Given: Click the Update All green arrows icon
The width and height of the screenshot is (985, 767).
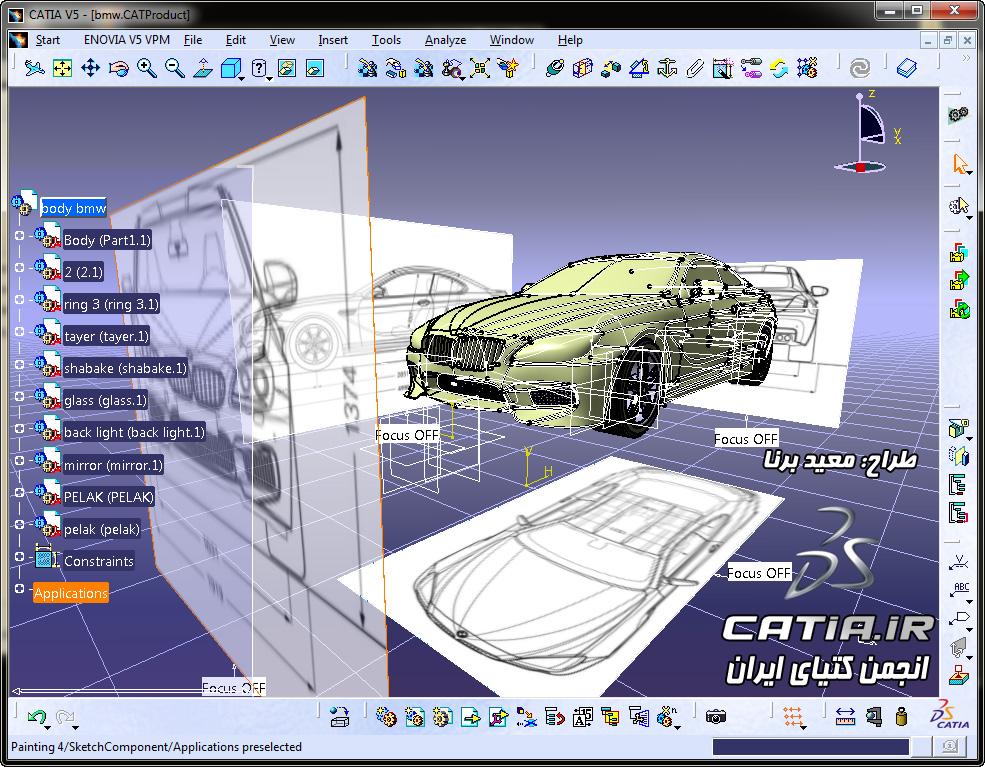Looking at the screenshot, I should click(x=779, y=68).
